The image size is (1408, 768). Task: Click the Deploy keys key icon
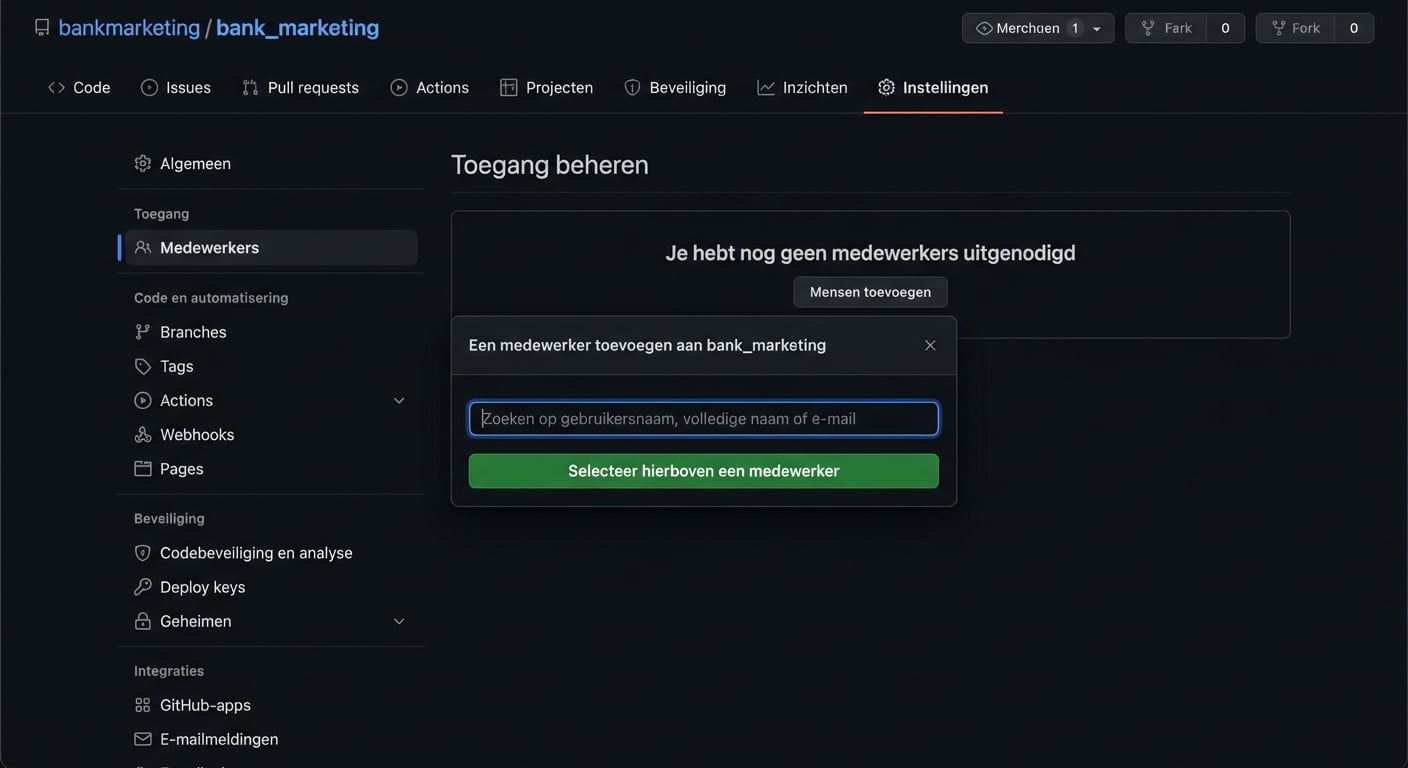pos(143,587)
